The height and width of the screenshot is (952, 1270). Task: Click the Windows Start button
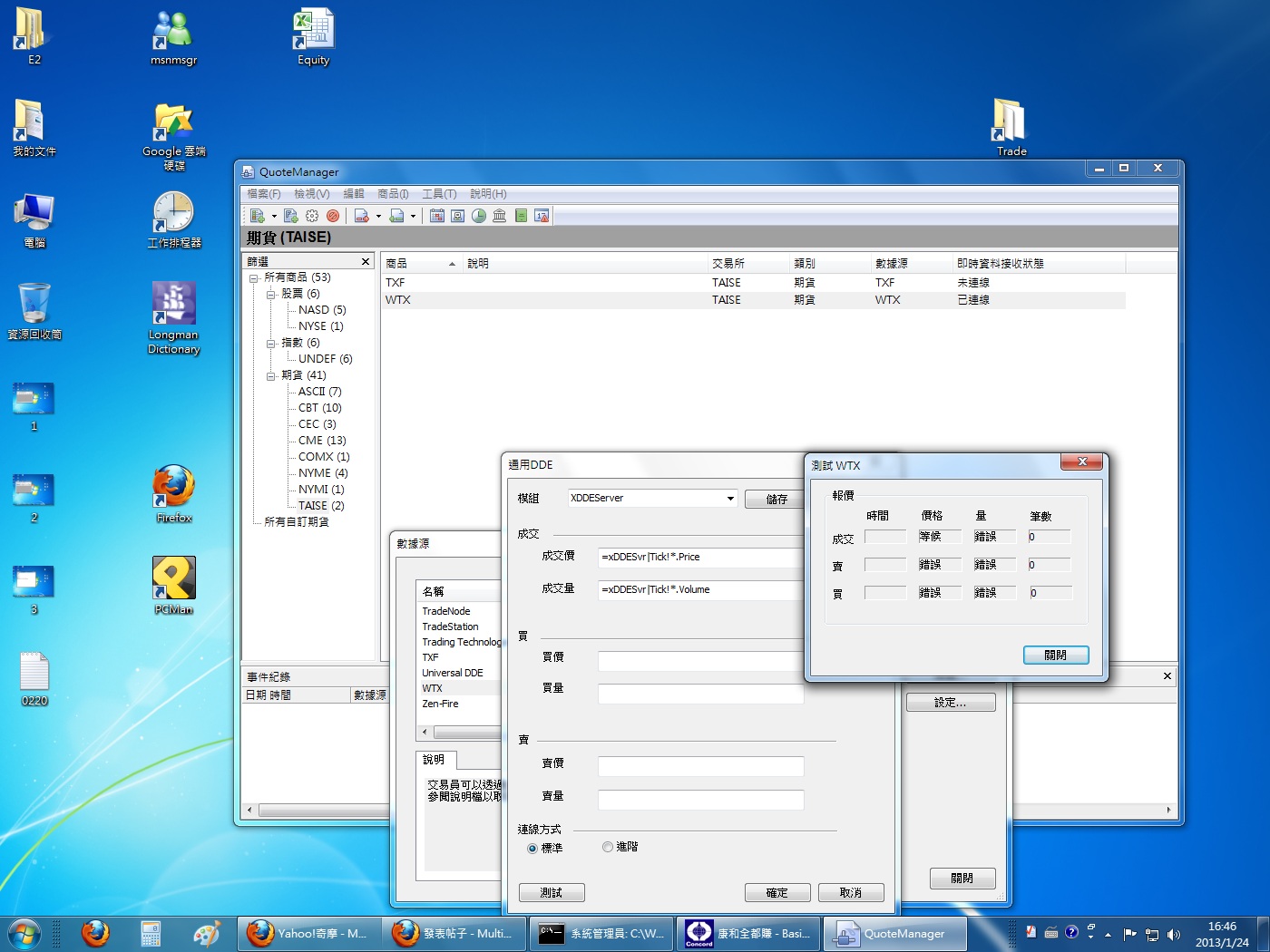24,934
